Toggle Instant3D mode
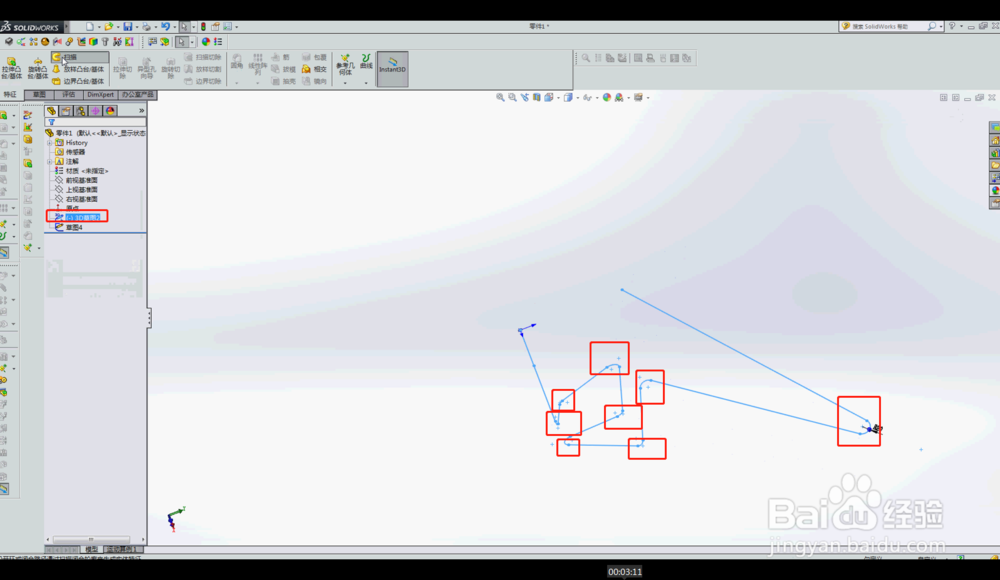This screenshot has width=1000, height=580. [x=392, y=68]
